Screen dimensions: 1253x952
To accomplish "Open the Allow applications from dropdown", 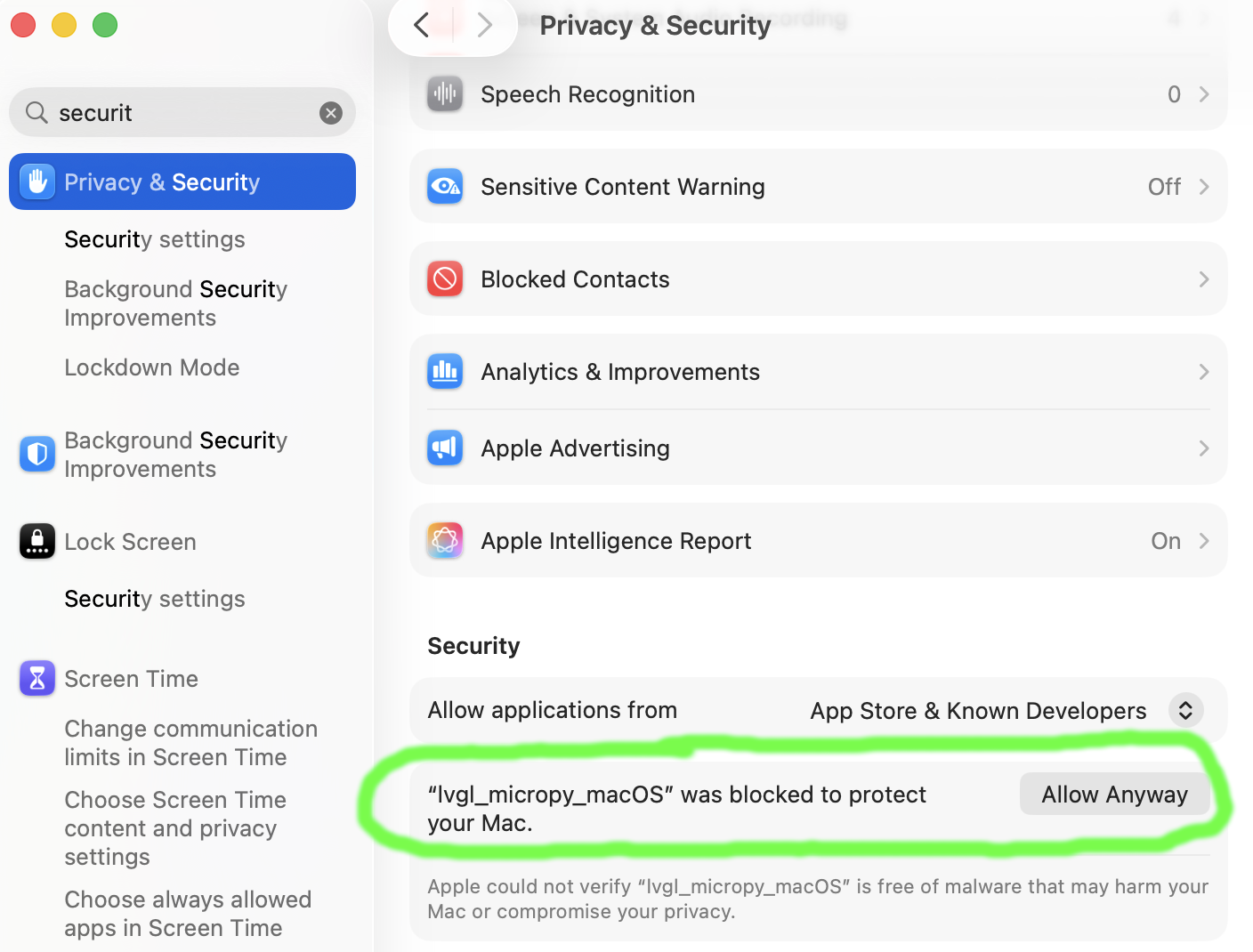I will coord(1185,710).
